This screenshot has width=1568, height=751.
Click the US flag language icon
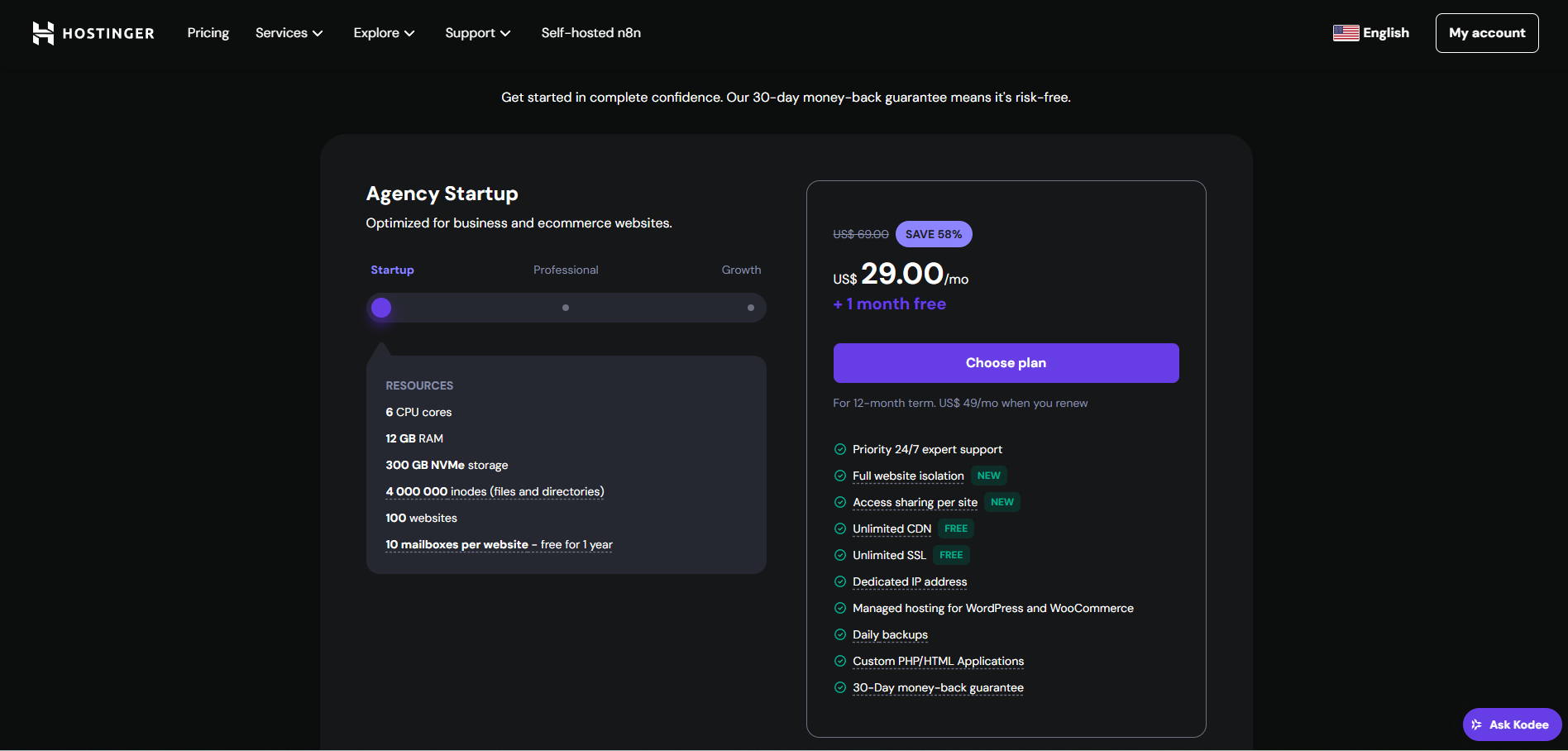point(1346,33)
